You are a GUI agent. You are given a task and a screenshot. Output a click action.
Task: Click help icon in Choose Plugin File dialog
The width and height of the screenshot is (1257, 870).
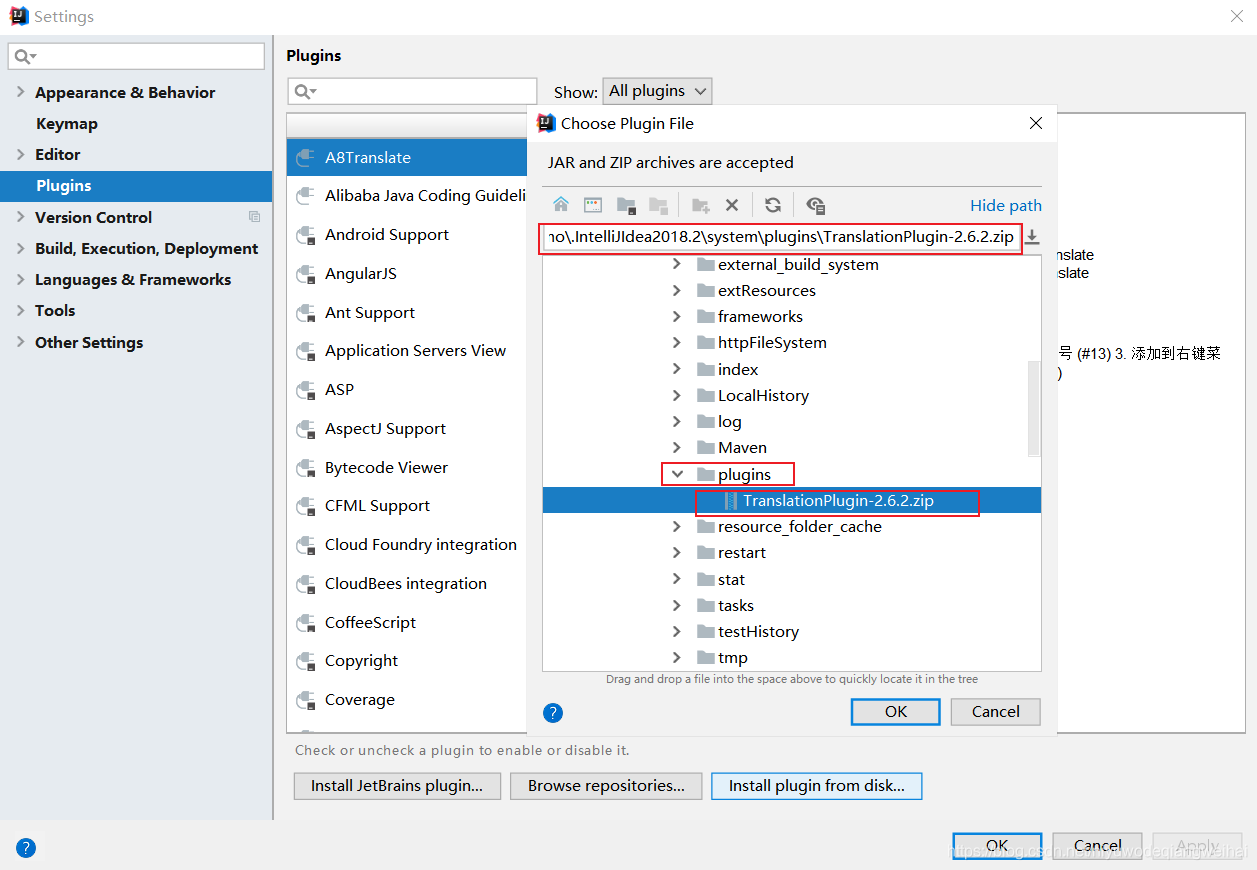point(553,713)
